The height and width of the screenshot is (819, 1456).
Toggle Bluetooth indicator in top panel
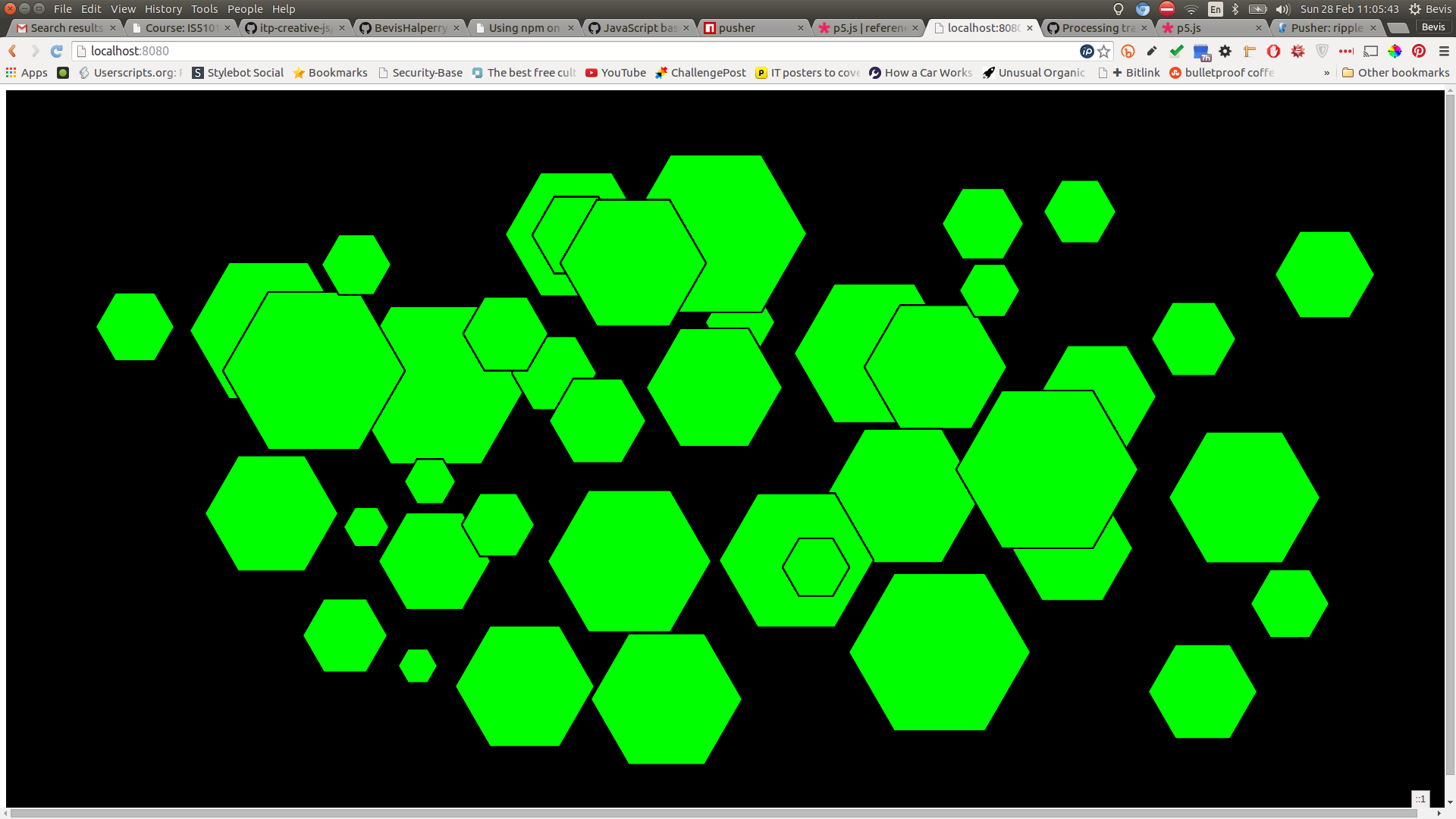pos(1235,9)
